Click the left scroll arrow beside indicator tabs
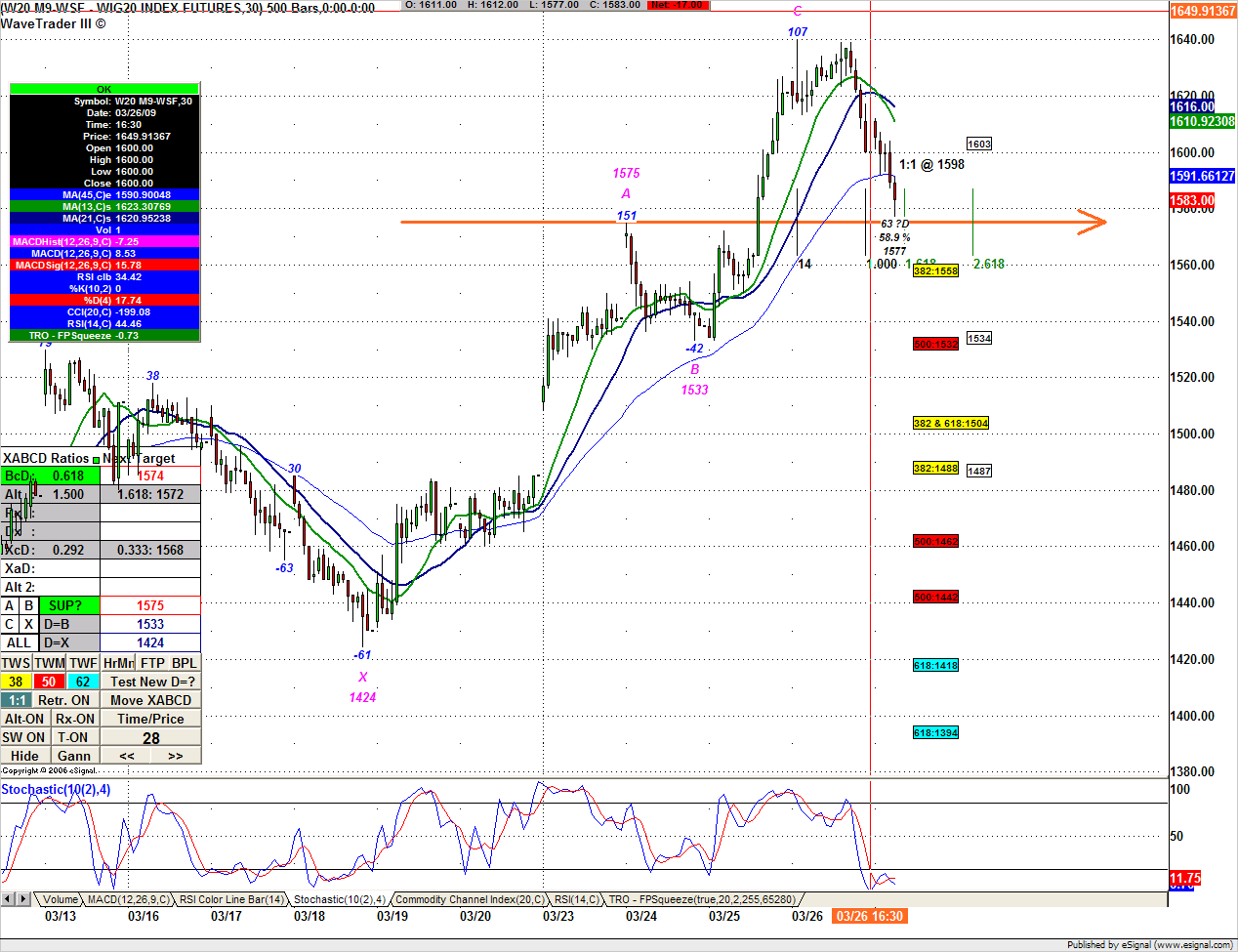 (x=8, y=899)
